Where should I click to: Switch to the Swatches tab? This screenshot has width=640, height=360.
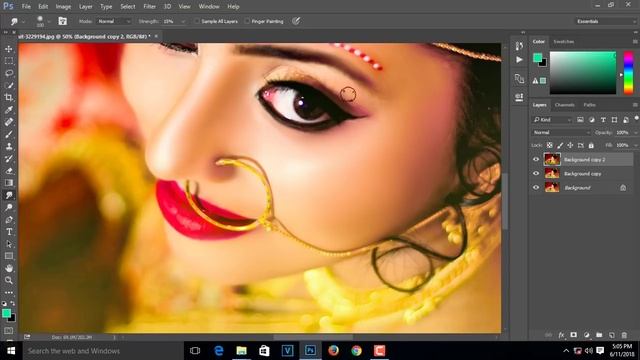[564, 42]
